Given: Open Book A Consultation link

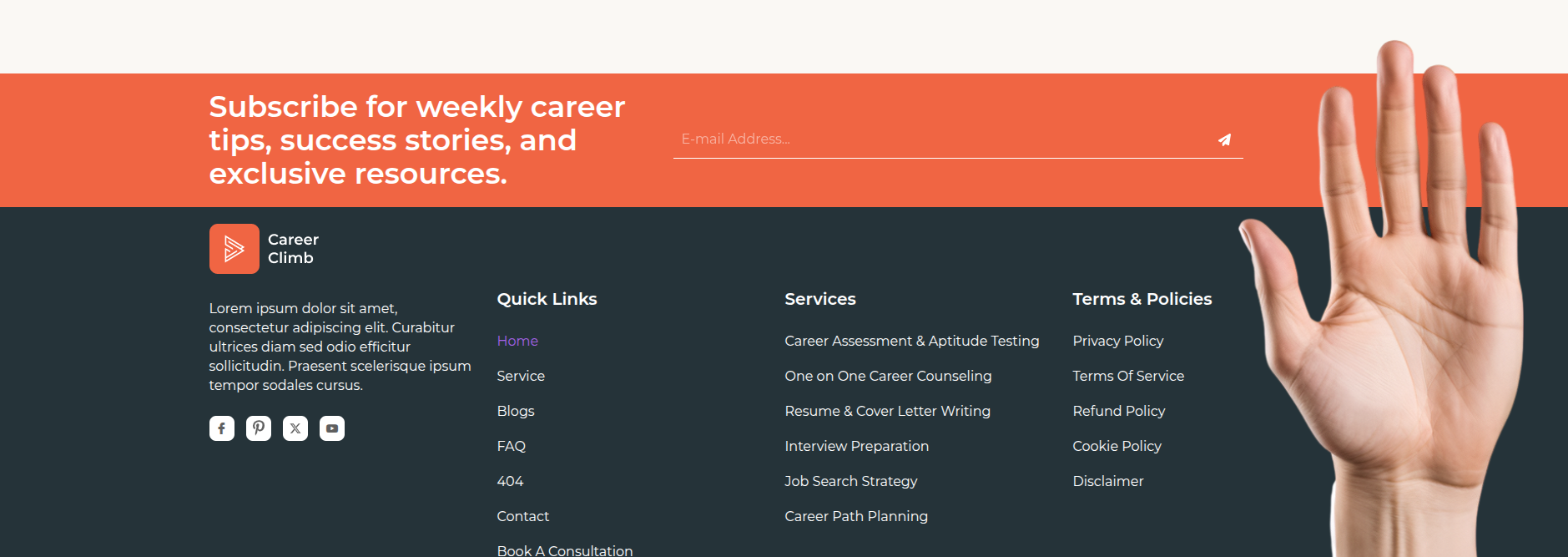Looking at the screenshot, I should pyautogui.click(x=565, y=550).
